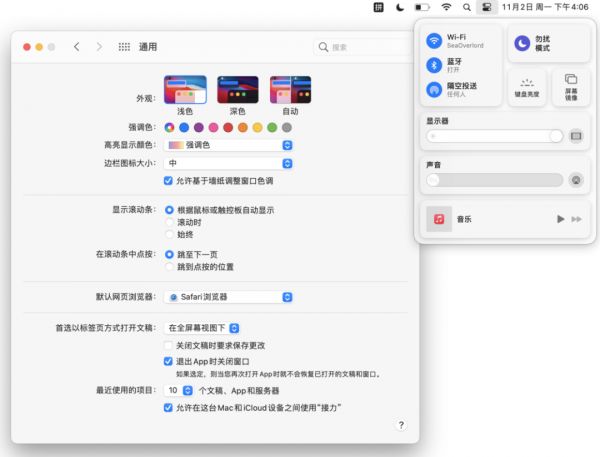The image size is (600, 457).
Task: Toggle the Bluetooth (蓝牙) icon
Action: pos(434,65)
